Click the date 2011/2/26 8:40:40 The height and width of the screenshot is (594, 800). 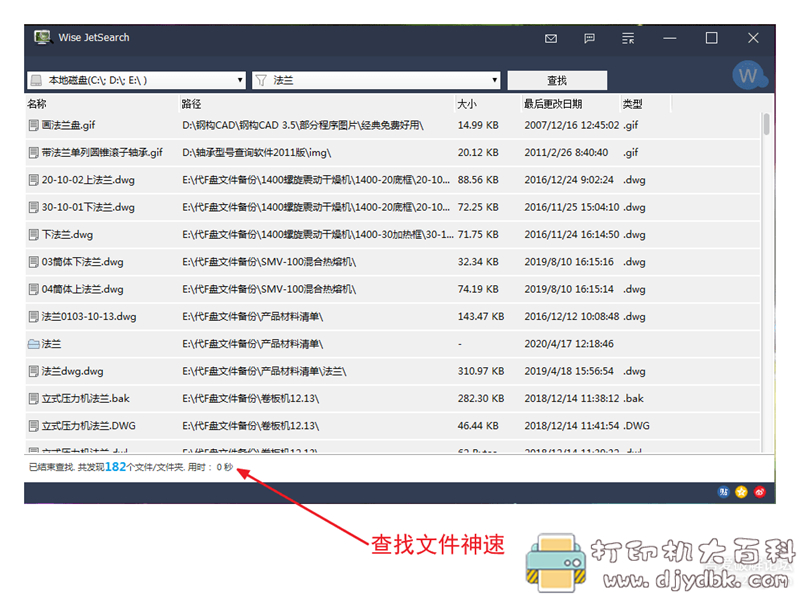tap(566, 153)
